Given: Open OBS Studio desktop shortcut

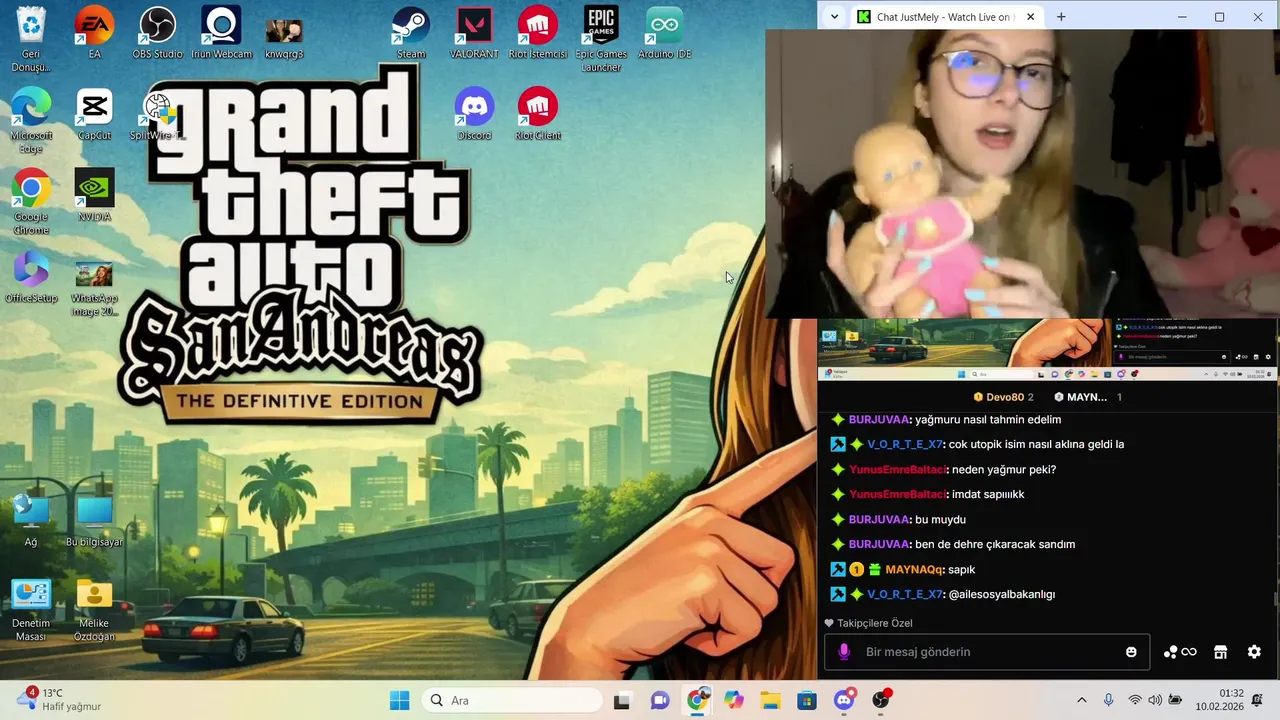Looking at the screenshot, I should coord(157,32).
